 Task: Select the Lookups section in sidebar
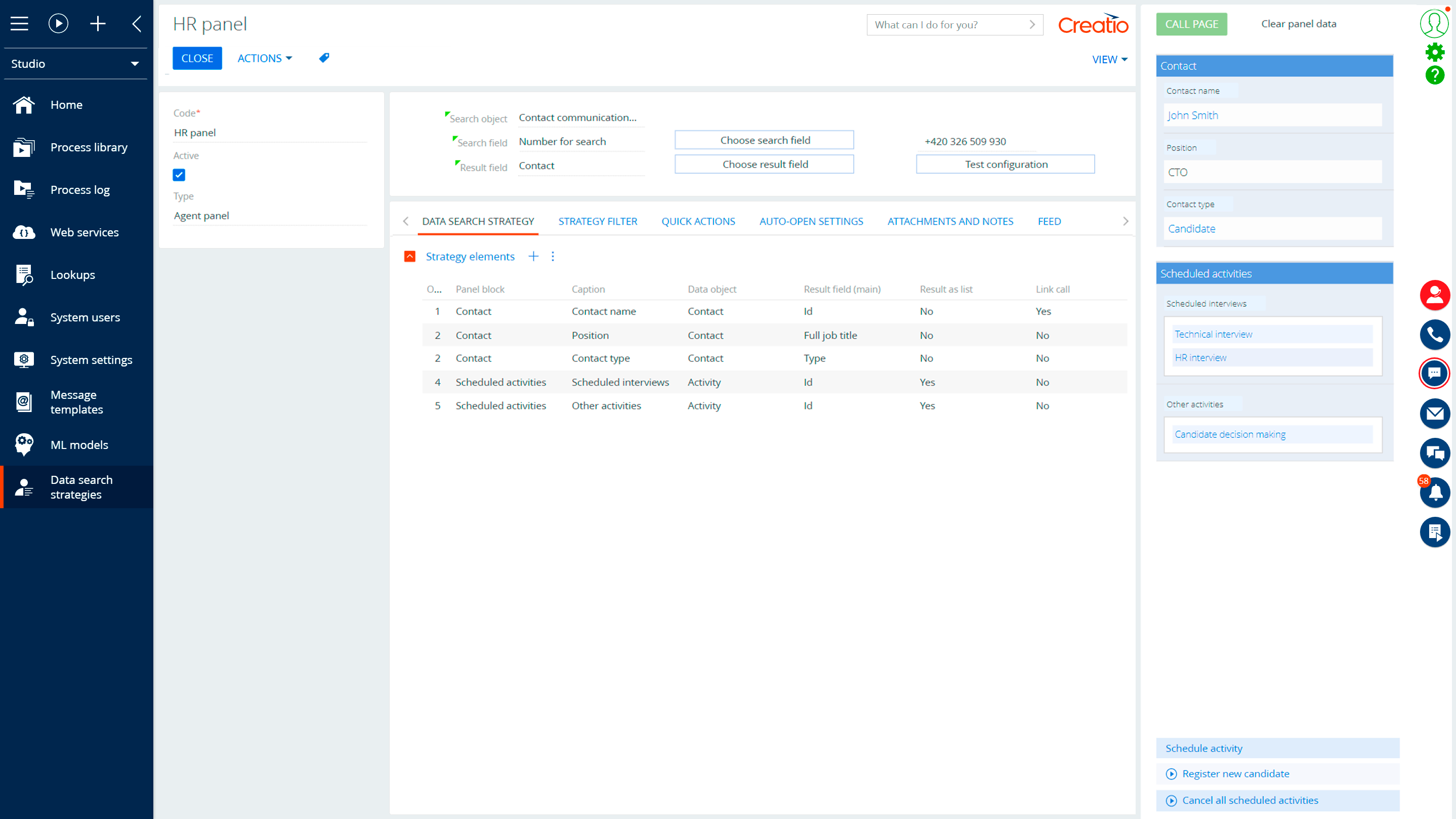pyautogui.click(x=72, y=275)
